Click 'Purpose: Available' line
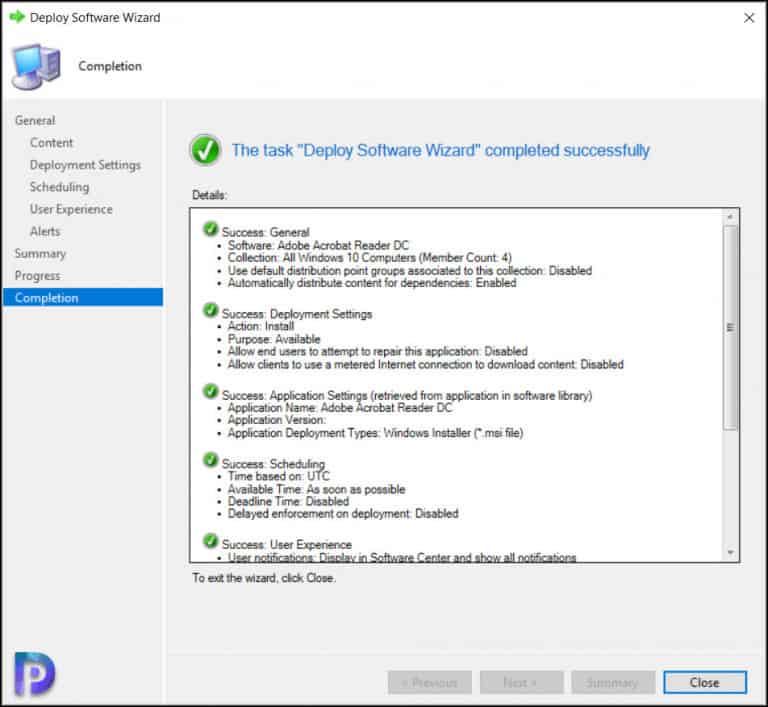The width and height of the screenshot is (768, 707). point(274,339)
